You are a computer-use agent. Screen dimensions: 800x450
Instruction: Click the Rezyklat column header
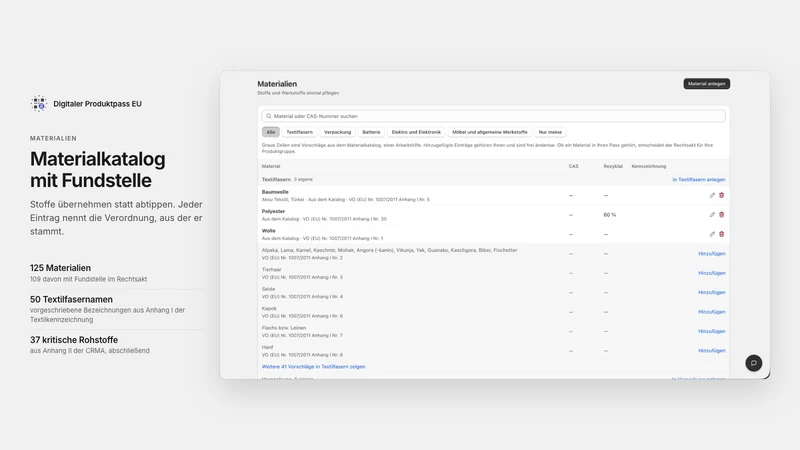[x=613, y=166]
